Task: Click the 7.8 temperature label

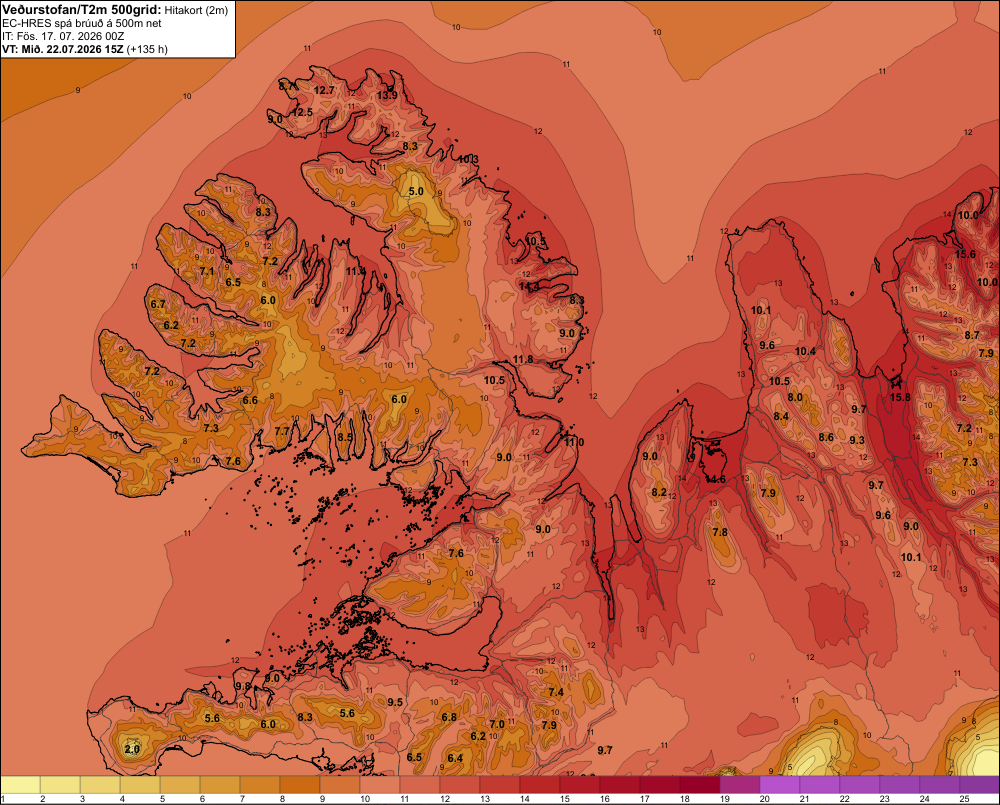Action: click(719, 532)
